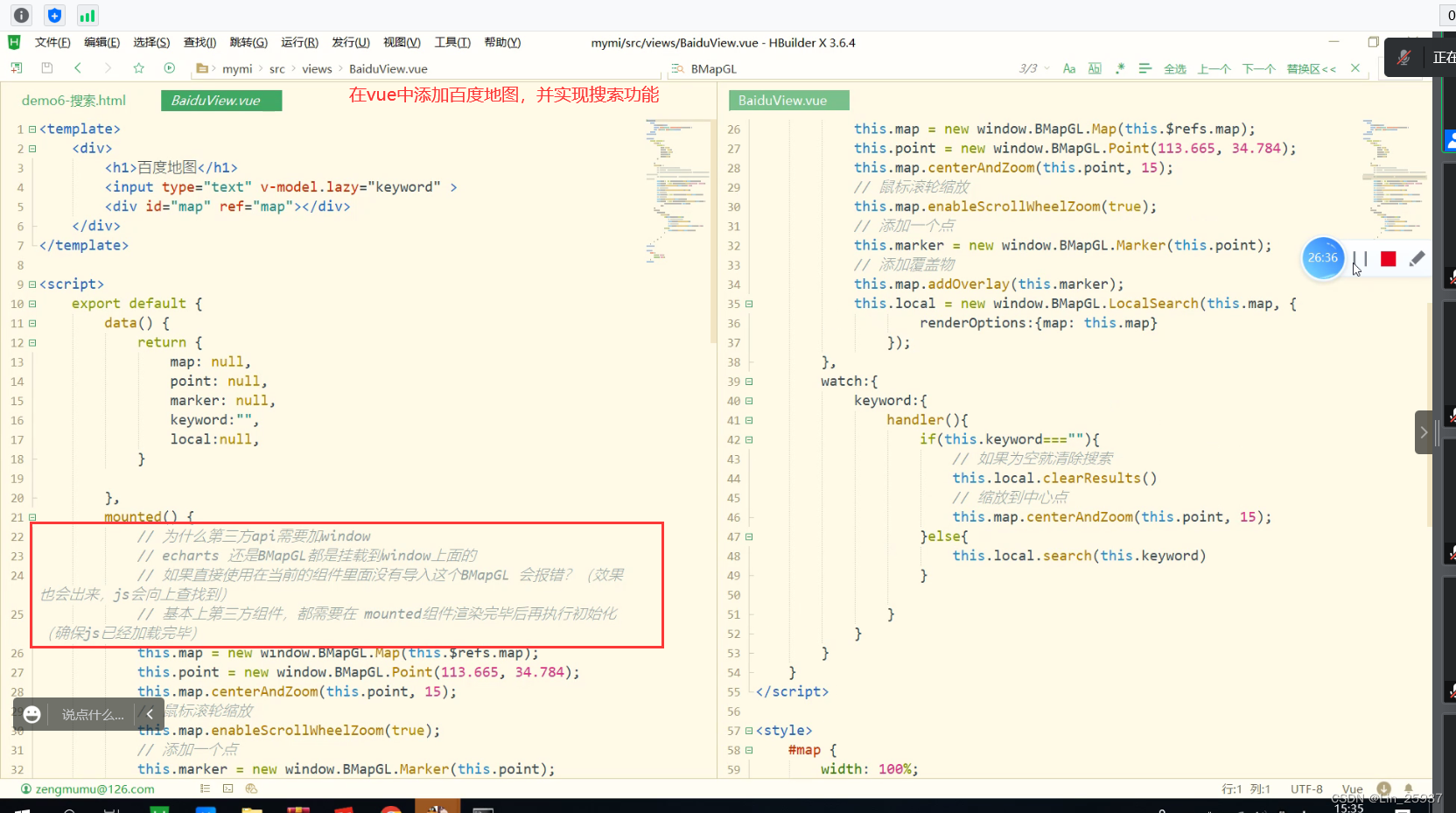Viewport: 1456px width, 813px height.
Task: Collapse the mounted fold at line 21
Action: click(32, 517)
